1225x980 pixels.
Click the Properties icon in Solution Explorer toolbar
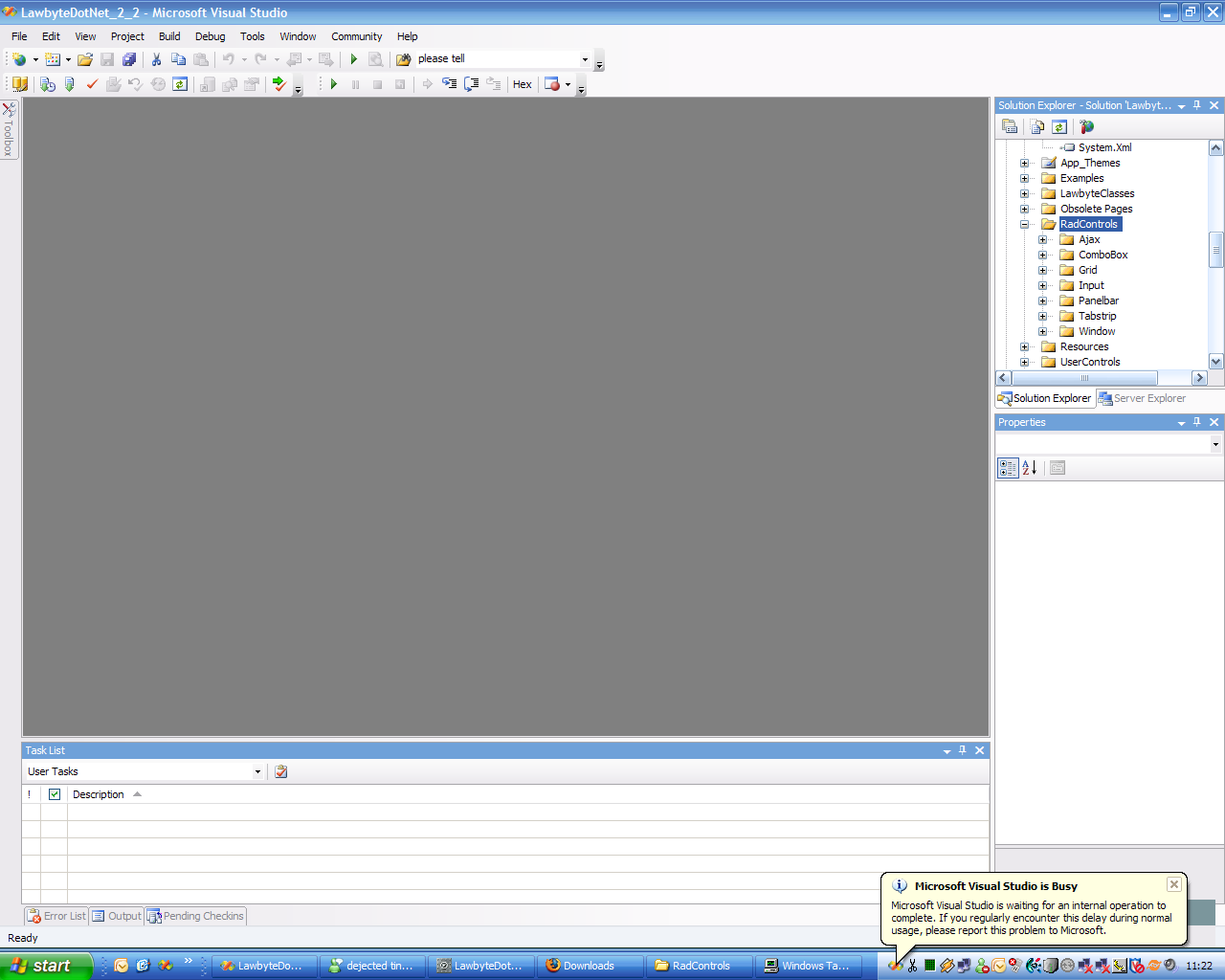click(x=1010, y=126)
